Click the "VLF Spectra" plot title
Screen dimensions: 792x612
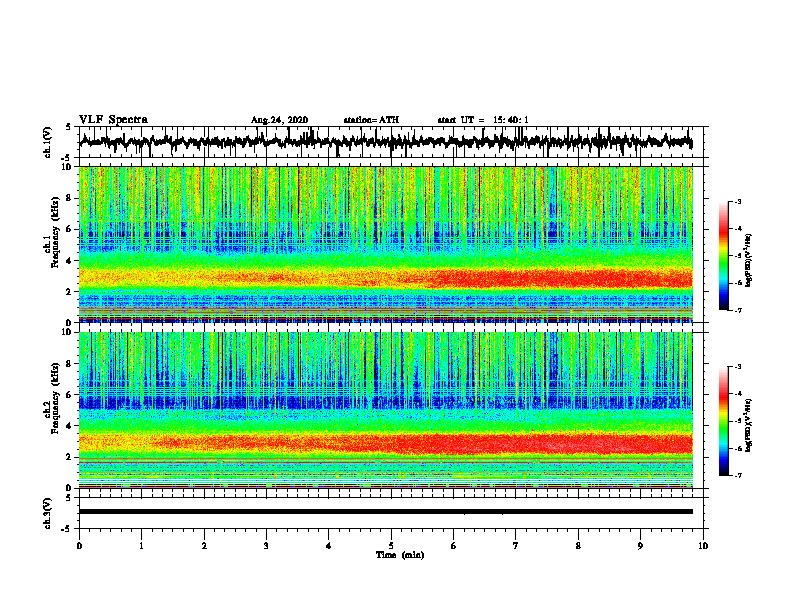113,120
